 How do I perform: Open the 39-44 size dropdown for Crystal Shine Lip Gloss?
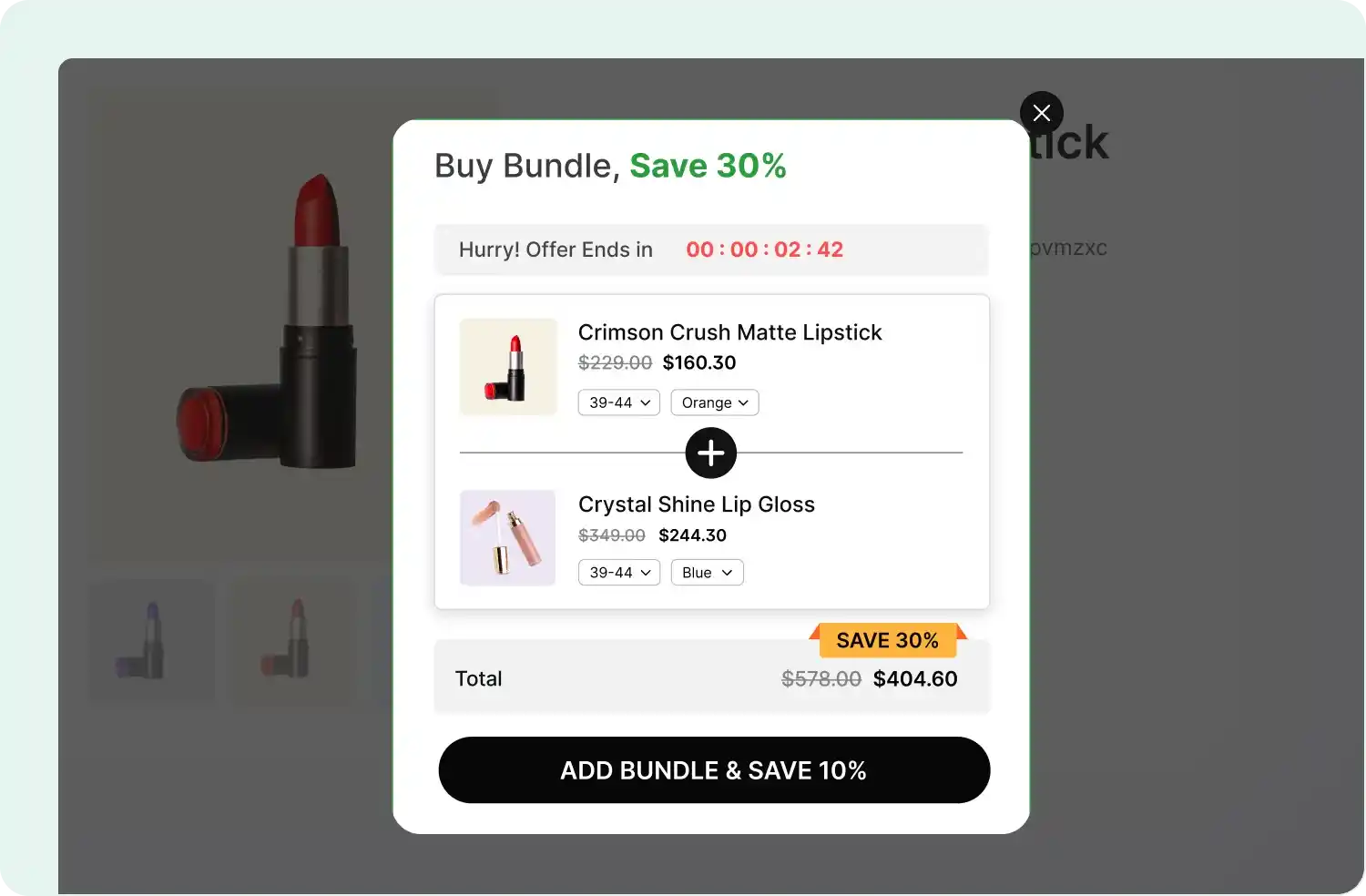click(619, 573)
